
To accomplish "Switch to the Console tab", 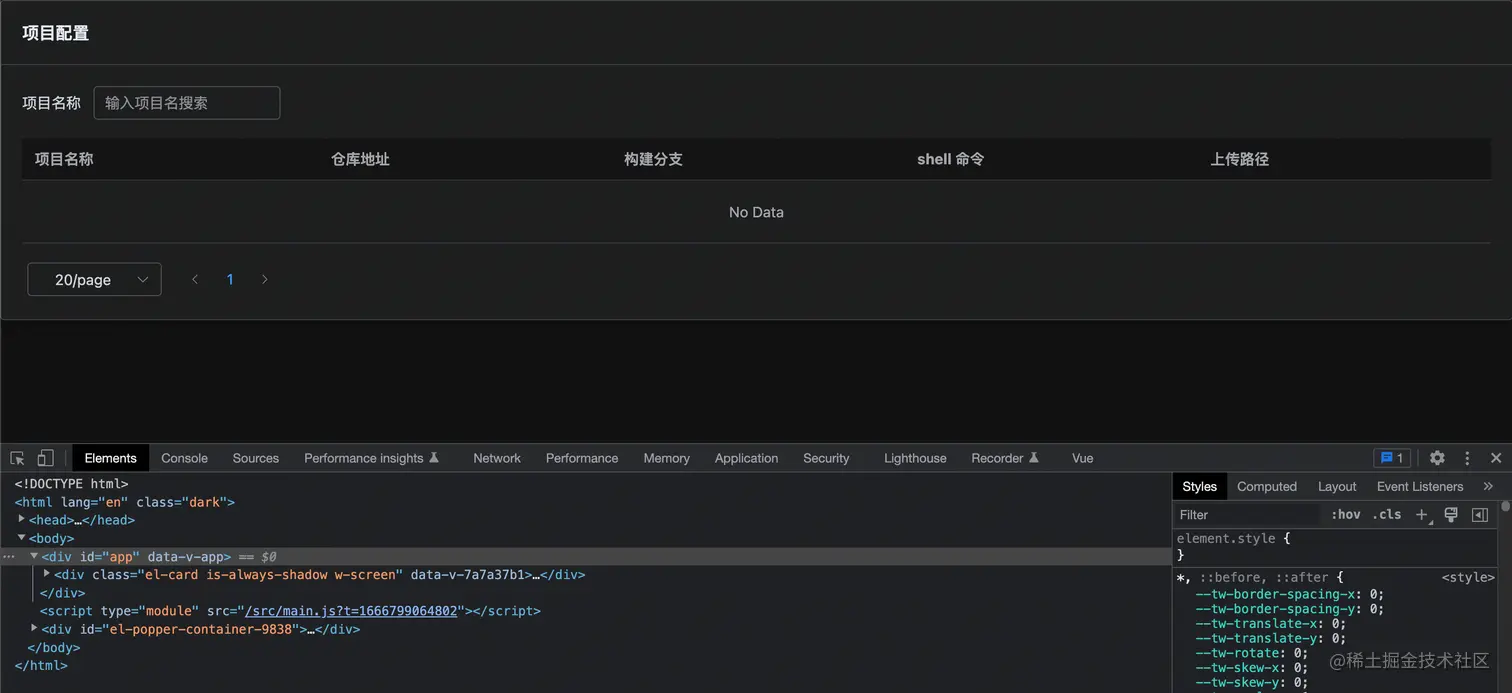I will point(185,458).
